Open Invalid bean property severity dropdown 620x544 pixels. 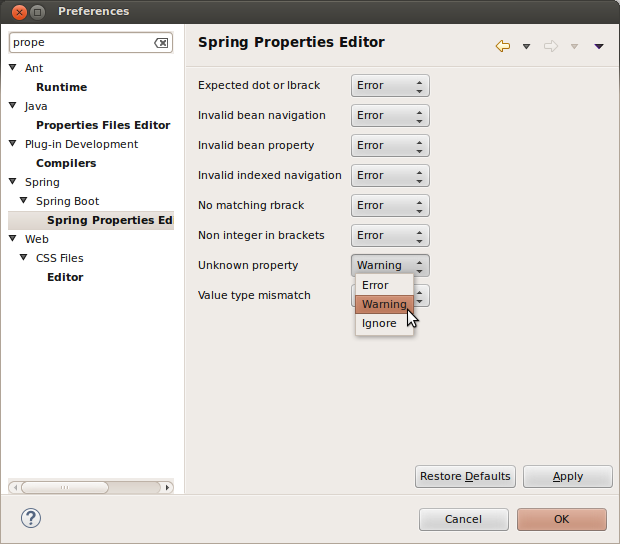tap(390, 145)
